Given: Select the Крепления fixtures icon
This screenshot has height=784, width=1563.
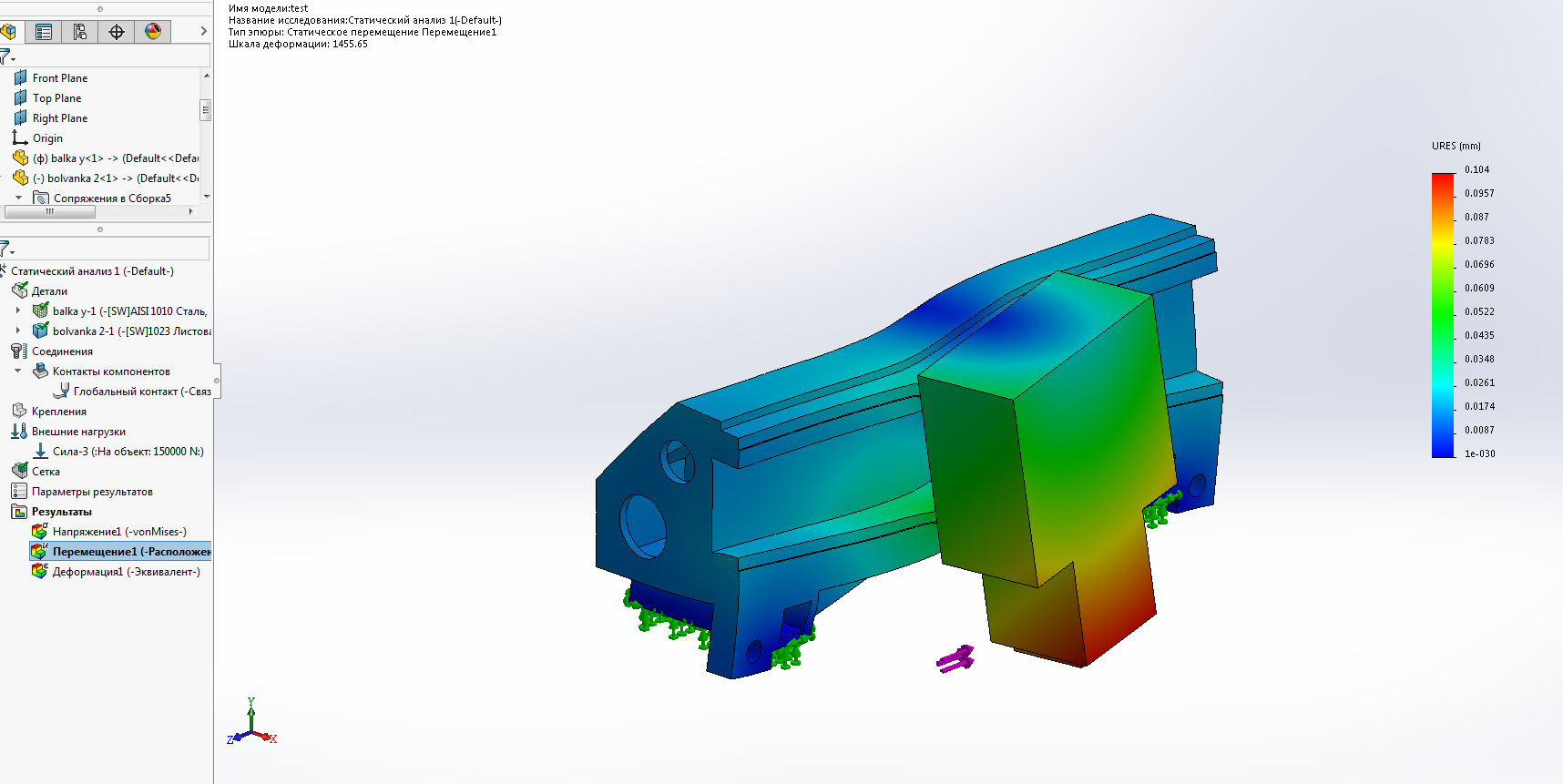Looking at the screenshot, I should 19,411.
